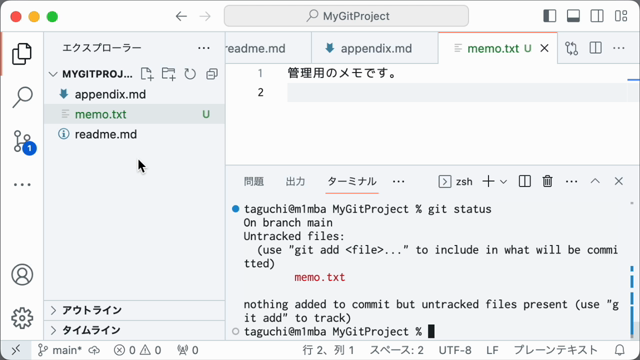
Task: Click the MyGitProject command center search box
Action: [346, 16]
